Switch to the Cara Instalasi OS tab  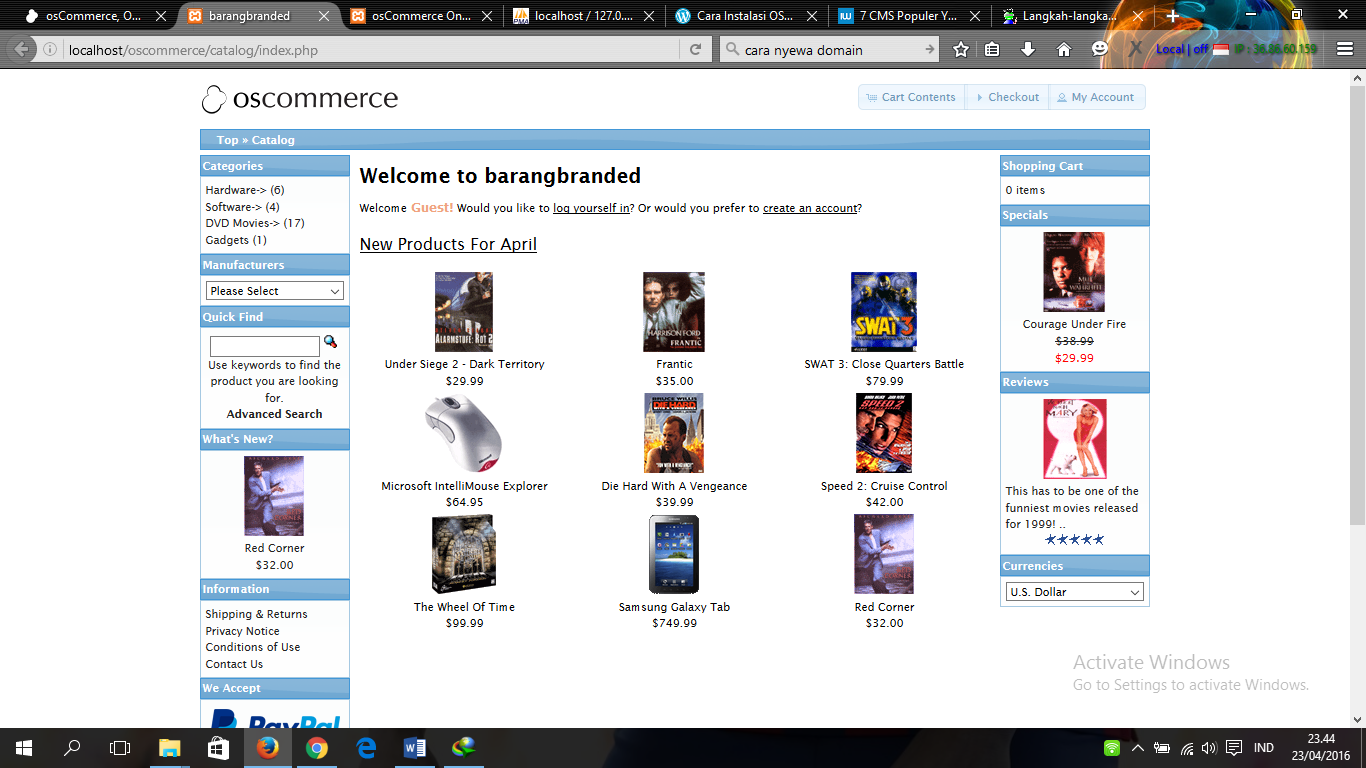click(747, 16)
